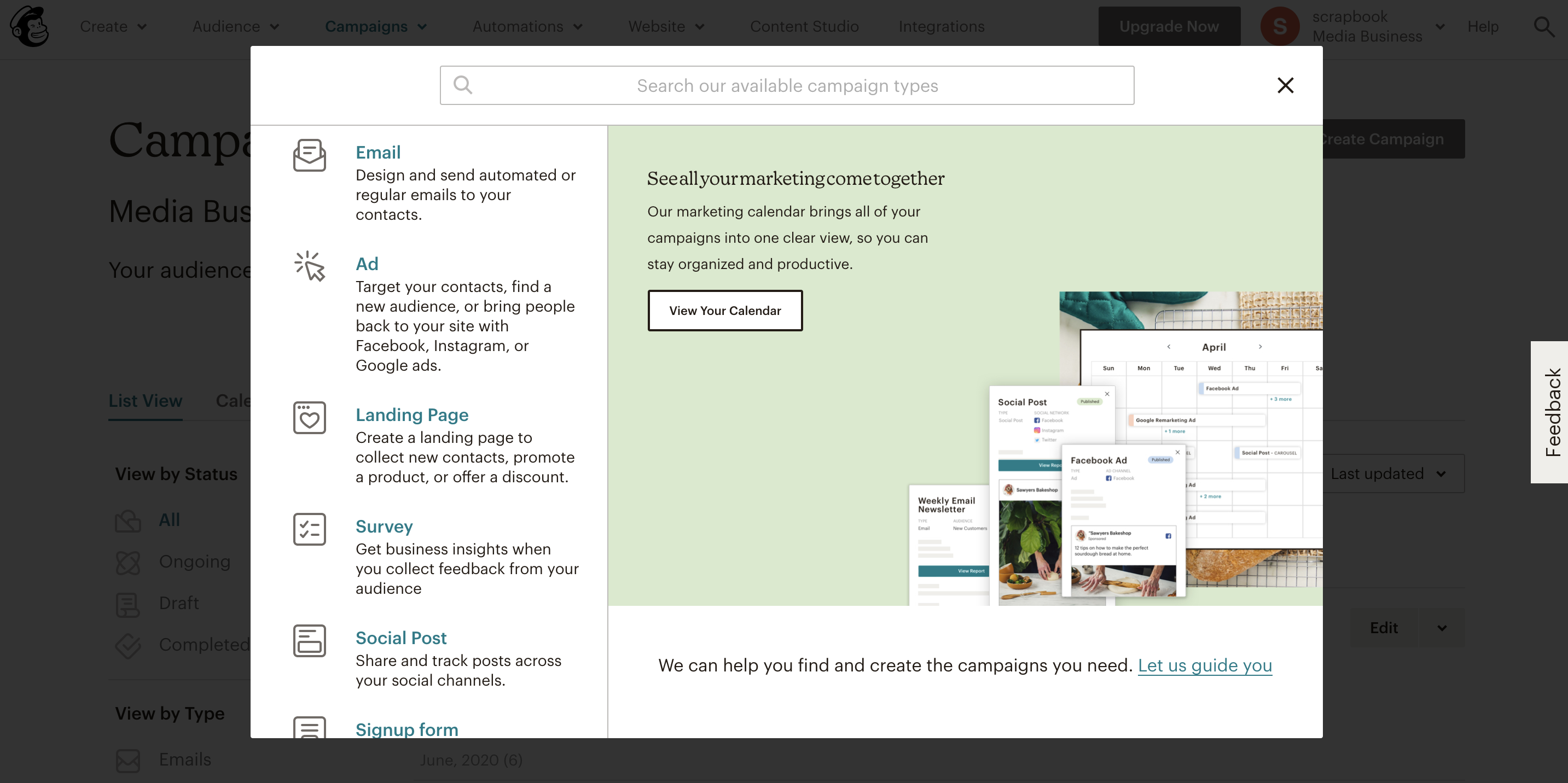This screenshot has width=1568, height=783.
Task: Open the Audience dropdown menu
Action: [x=236, y=26]
